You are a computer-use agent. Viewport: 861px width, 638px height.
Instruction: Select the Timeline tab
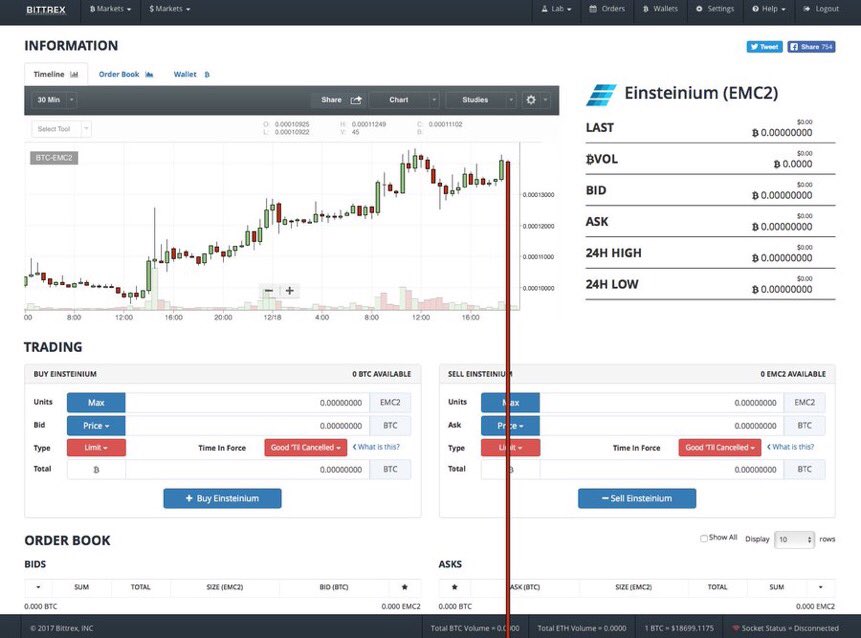[55, 74]
